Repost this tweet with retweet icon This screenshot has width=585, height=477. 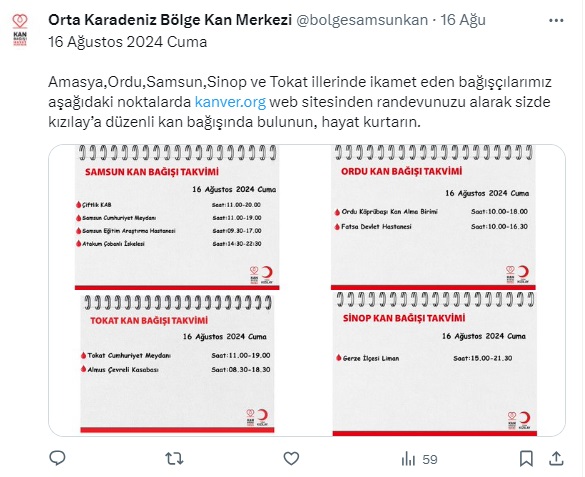click(x=174, y=459)
